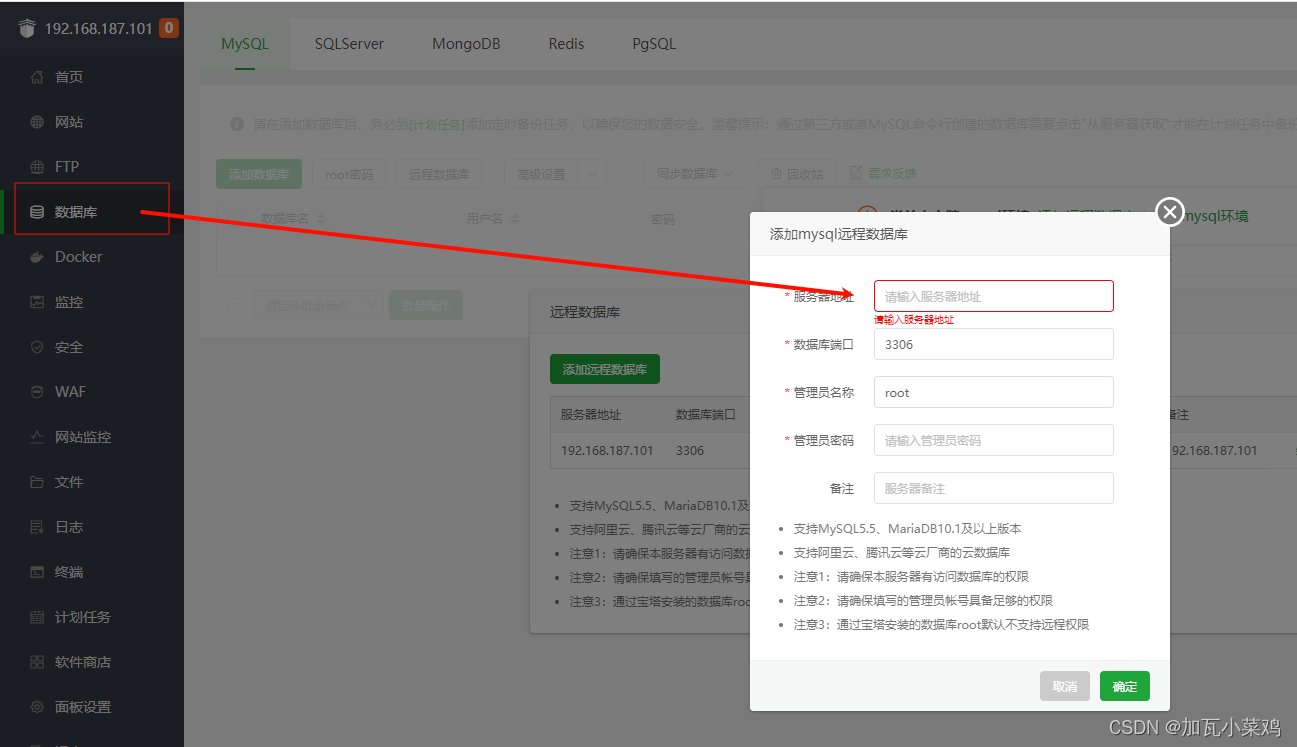Focus the 管理员名称 field showing root
Image resolution: width=1297 pixels, height=747 pixels.
[x=994, y=392]
